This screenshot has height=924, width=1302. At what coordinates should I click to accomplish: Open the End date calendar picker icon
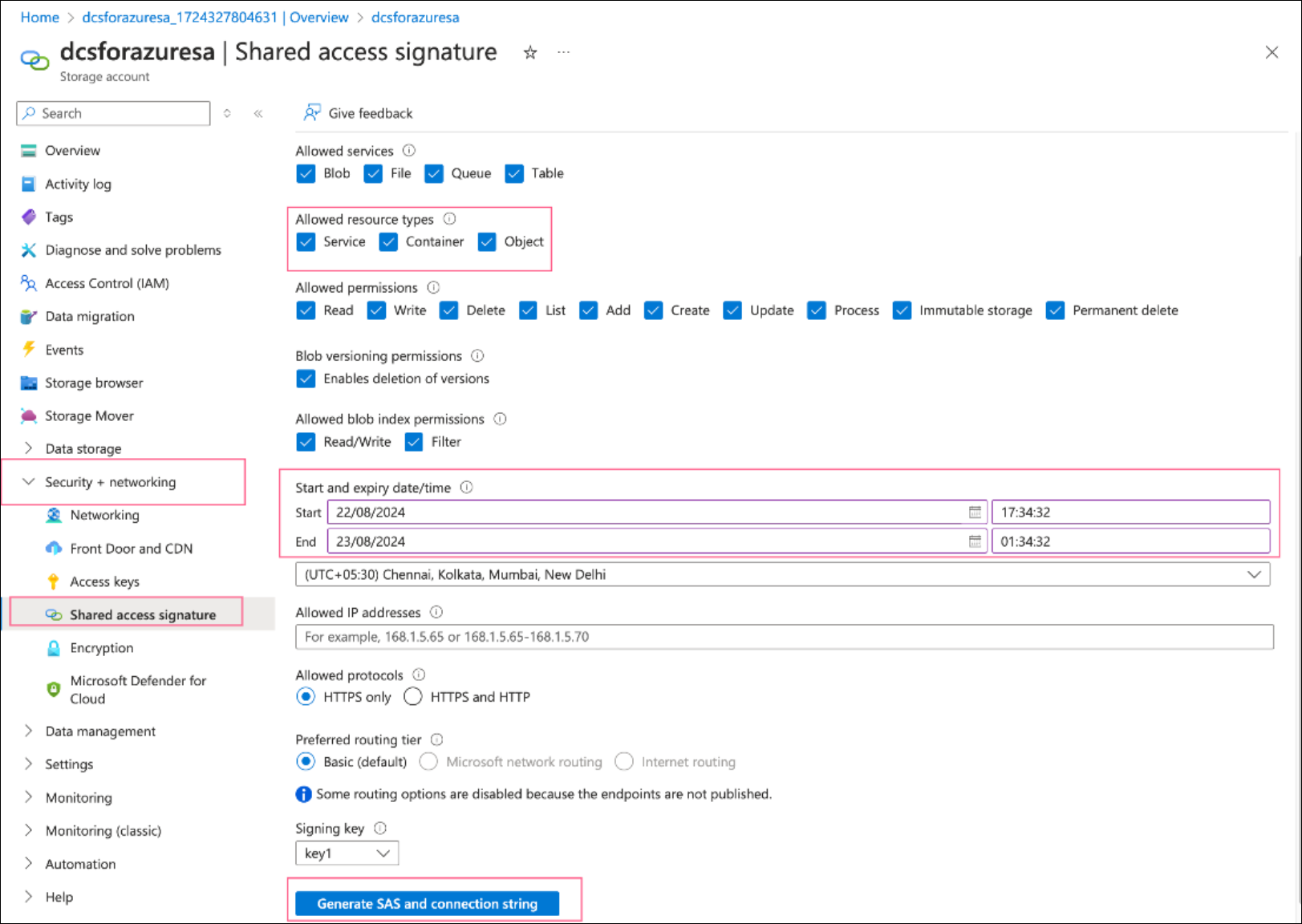tap(975, 542)
